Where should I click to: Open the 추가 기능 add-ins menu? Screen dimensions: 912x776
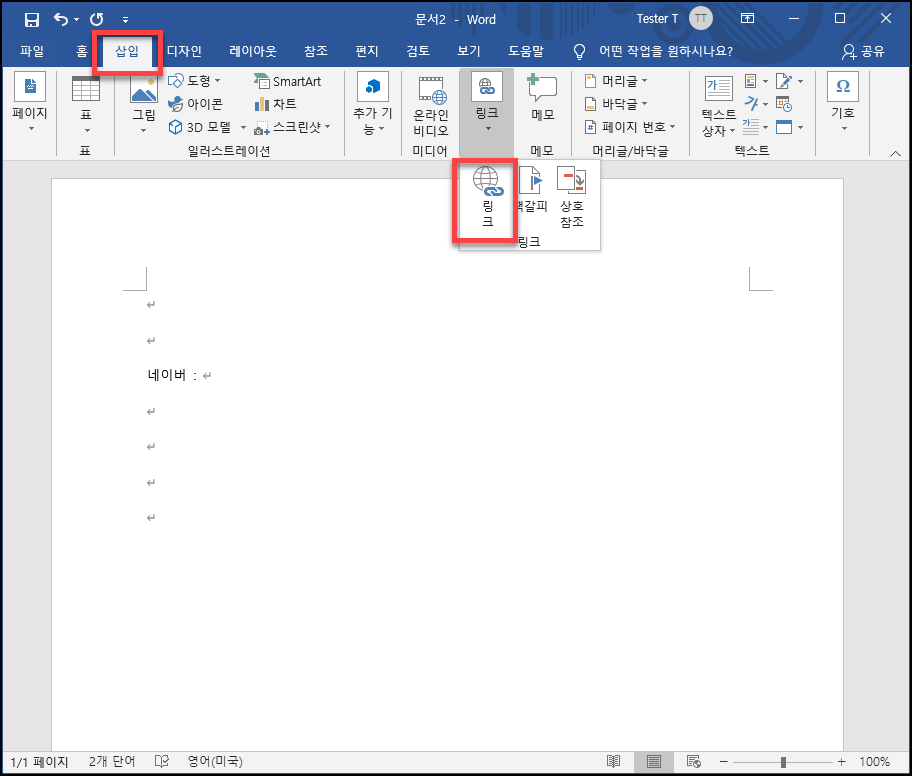[372, 104]
